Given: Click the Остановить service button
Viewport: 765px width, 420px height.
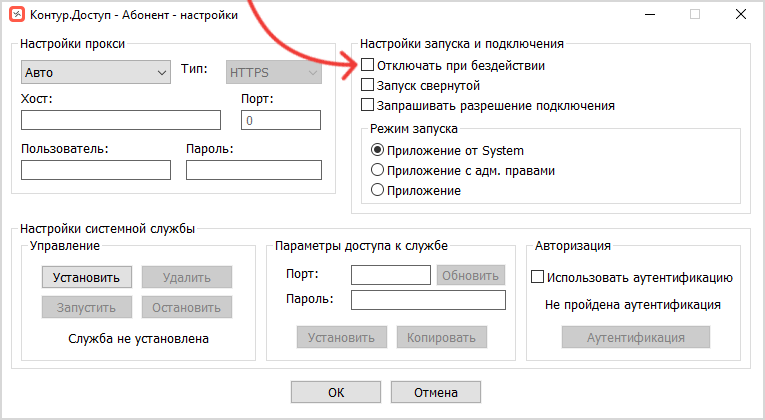Looking at the screenshot, I should (187, 307).
